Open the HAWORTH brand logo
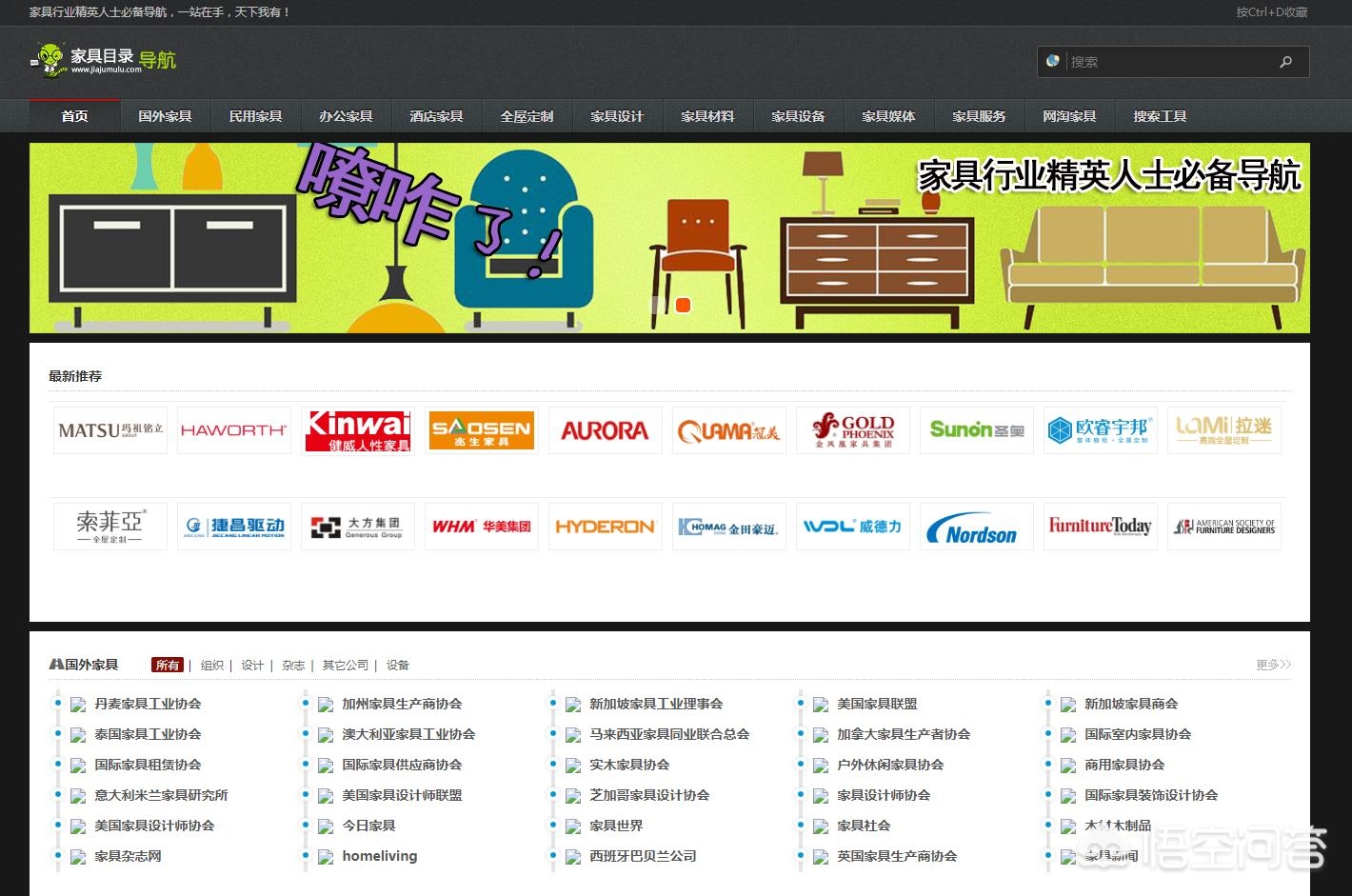This screenshot has width=1352, height=896. pyautogui.click(x=234, y=430)
